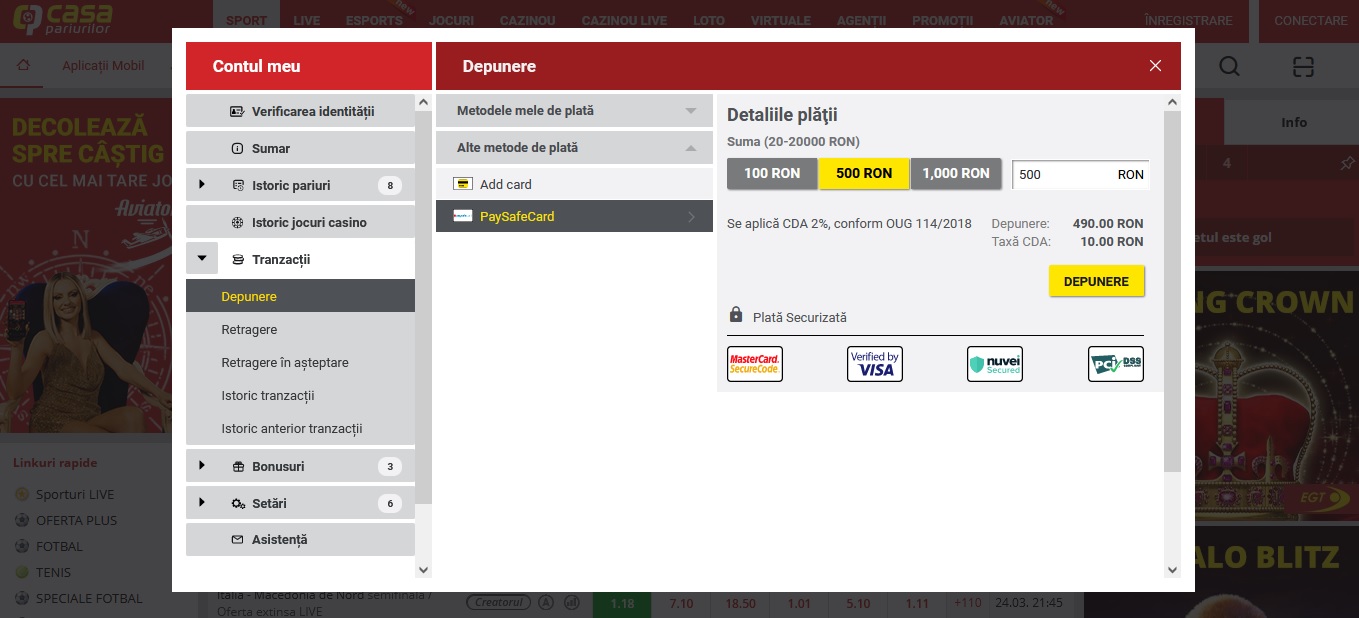This screenshot has width=1359, height=618.
Task: Click the Add card payment method
Action: (x=574, y=184)
